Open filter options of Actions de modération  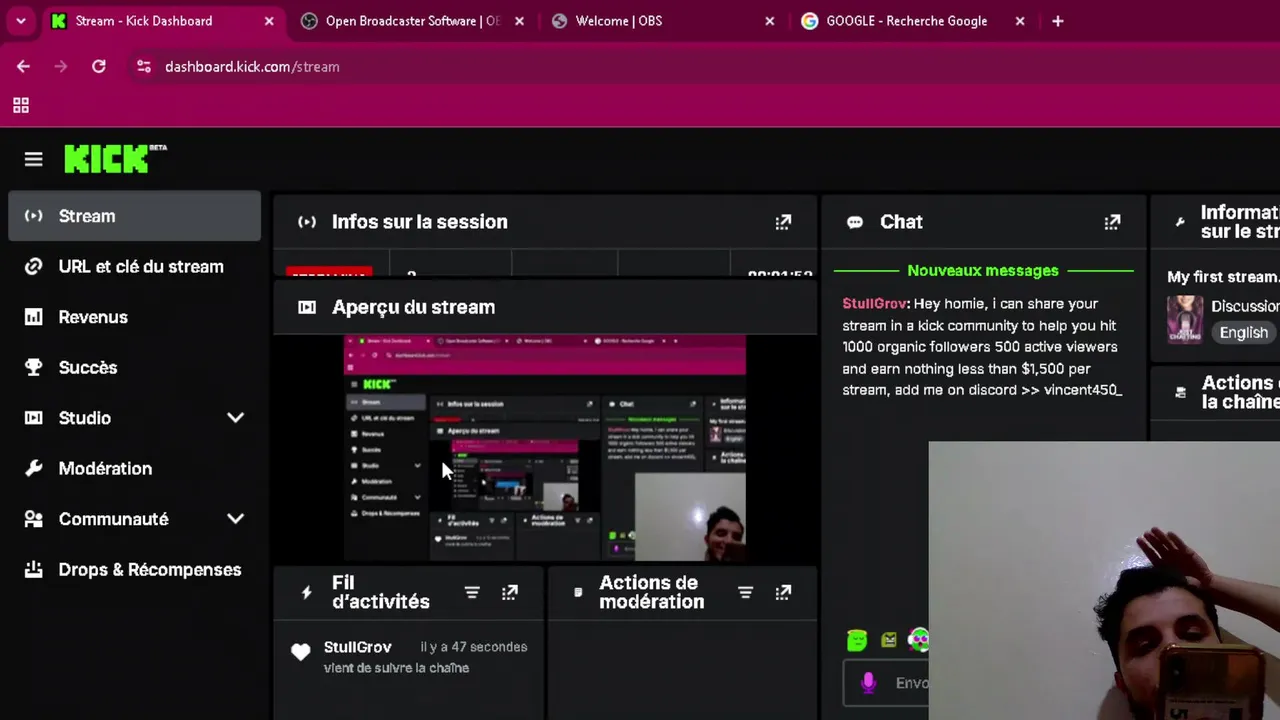pyautogui.click(x=745, y=593)
